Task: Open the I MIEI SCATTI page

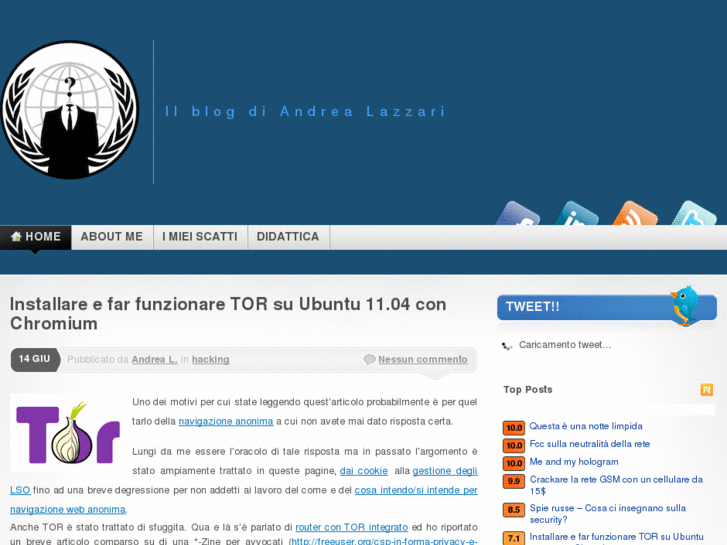Action: pos(200,237)
